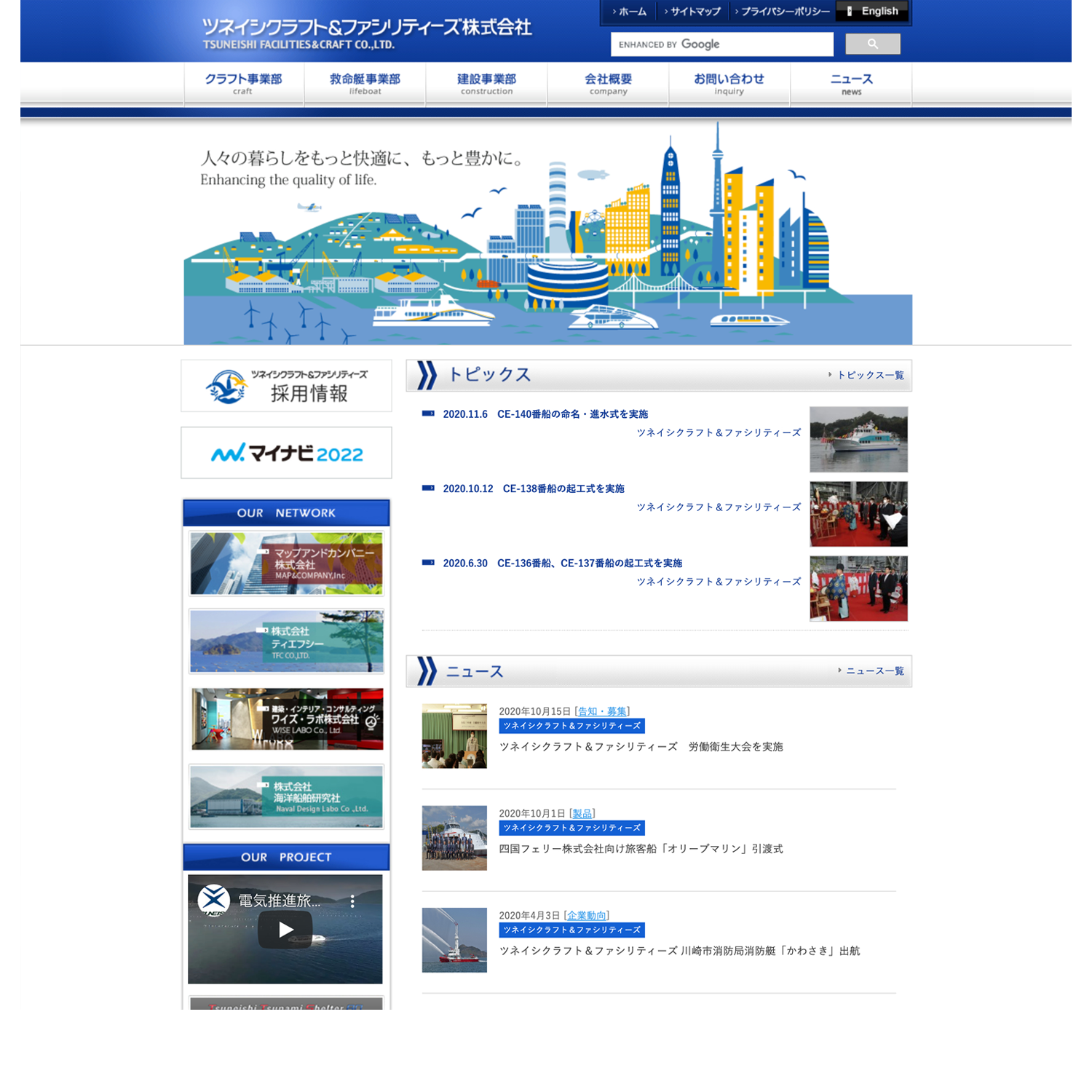
Task: Click the ニュース section chevron icon
Action: click(426, 671)
